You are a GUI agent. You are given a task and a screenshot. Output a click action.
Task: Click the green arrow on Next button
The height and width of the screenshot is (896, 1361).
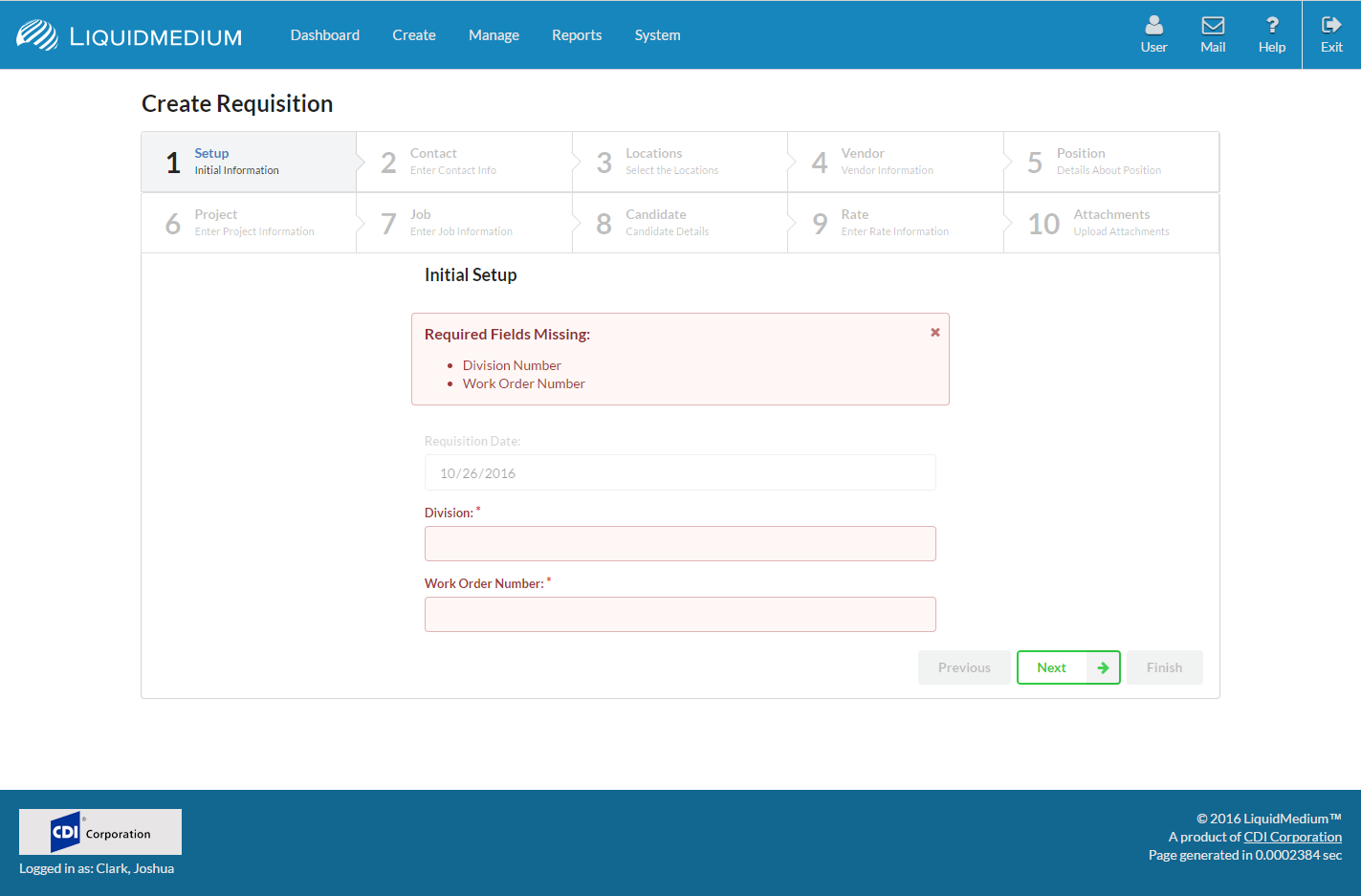1103,667
